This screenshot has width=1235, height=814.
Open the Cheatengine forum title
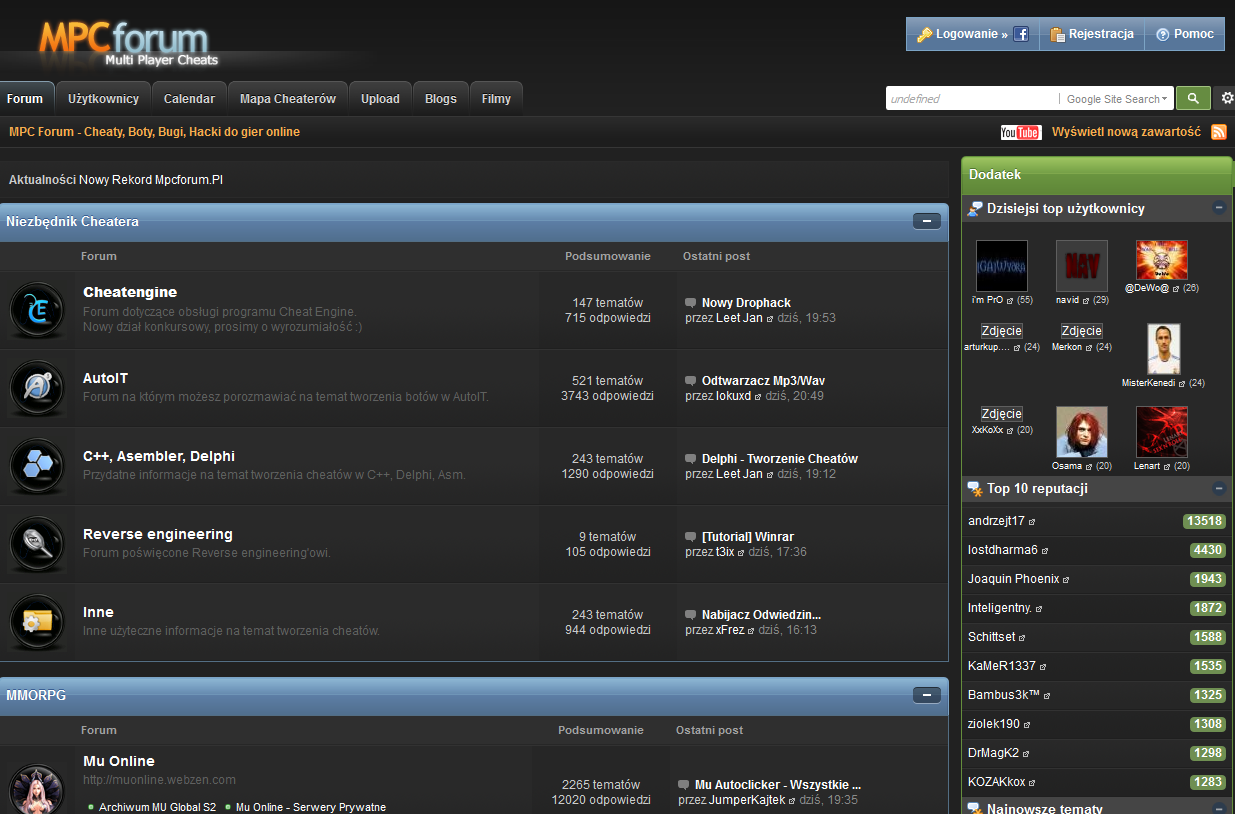[x=130, y=292]
